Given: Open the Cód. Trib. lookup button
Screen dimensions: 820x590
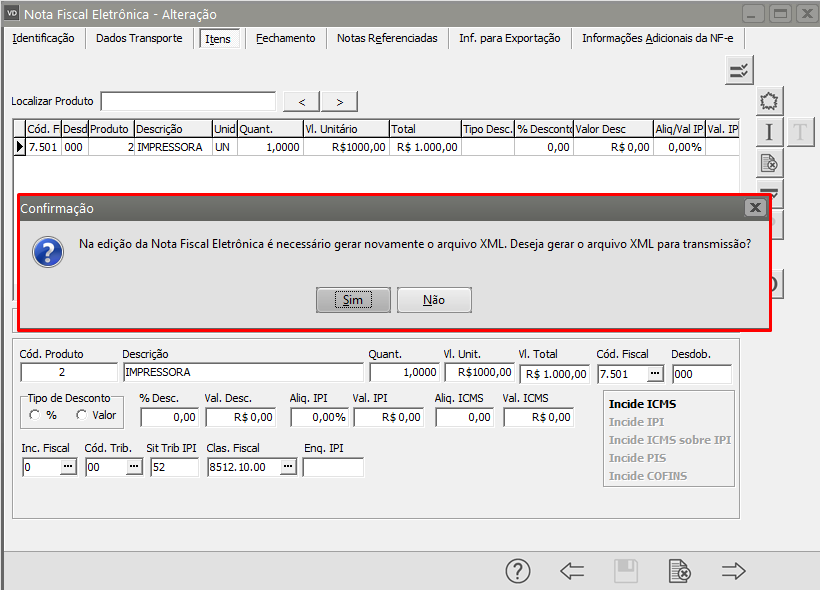Looking at the screenshot, I should coord(134,467).
